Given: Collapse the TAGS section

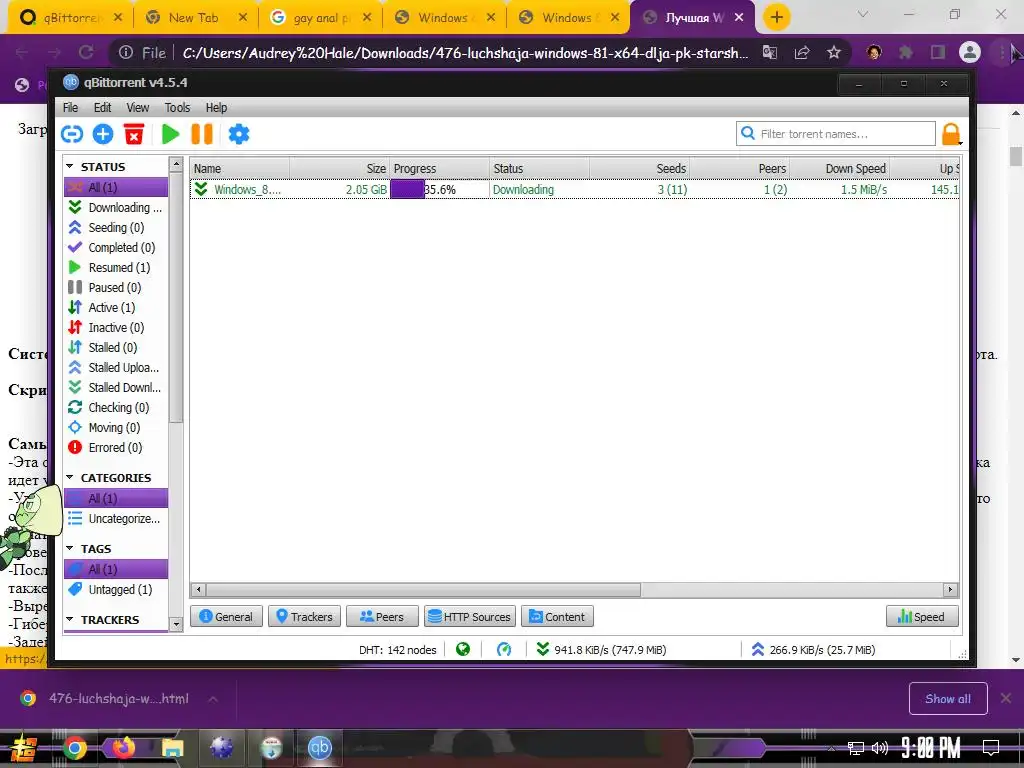Looking at the screenshot, I should [70, 549].
